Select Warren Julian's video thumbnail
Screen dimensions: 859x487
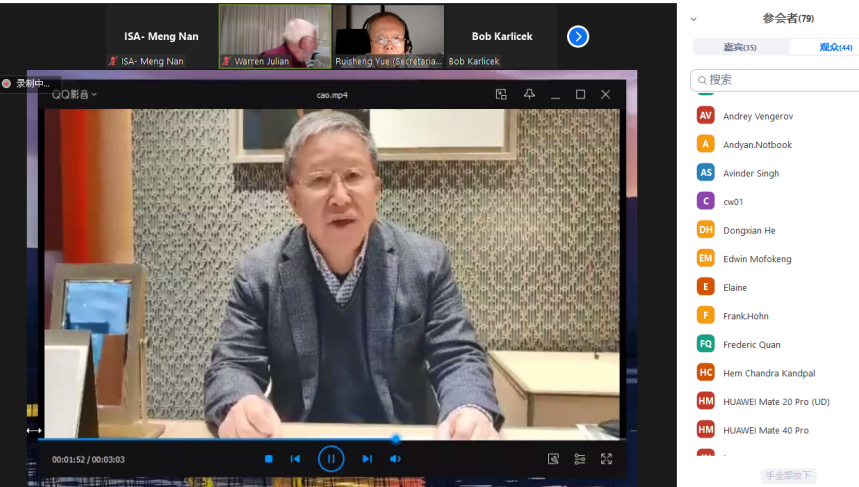pos(275,36)
